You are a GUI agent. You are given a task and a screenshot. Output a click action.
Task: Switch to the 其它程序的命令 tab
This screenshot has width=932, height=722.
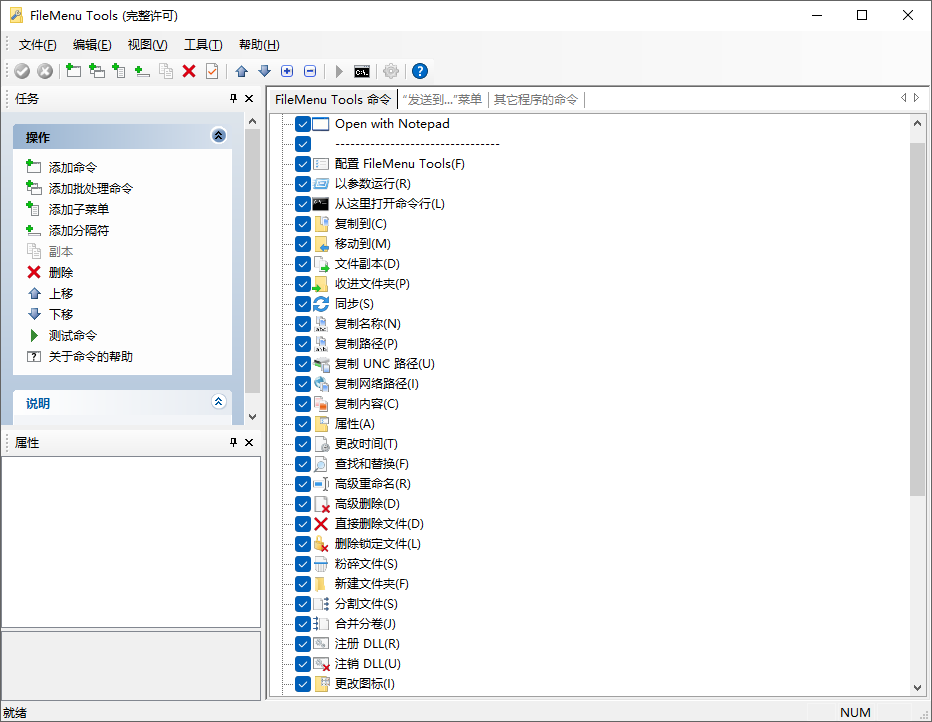[x=538, y=99]
